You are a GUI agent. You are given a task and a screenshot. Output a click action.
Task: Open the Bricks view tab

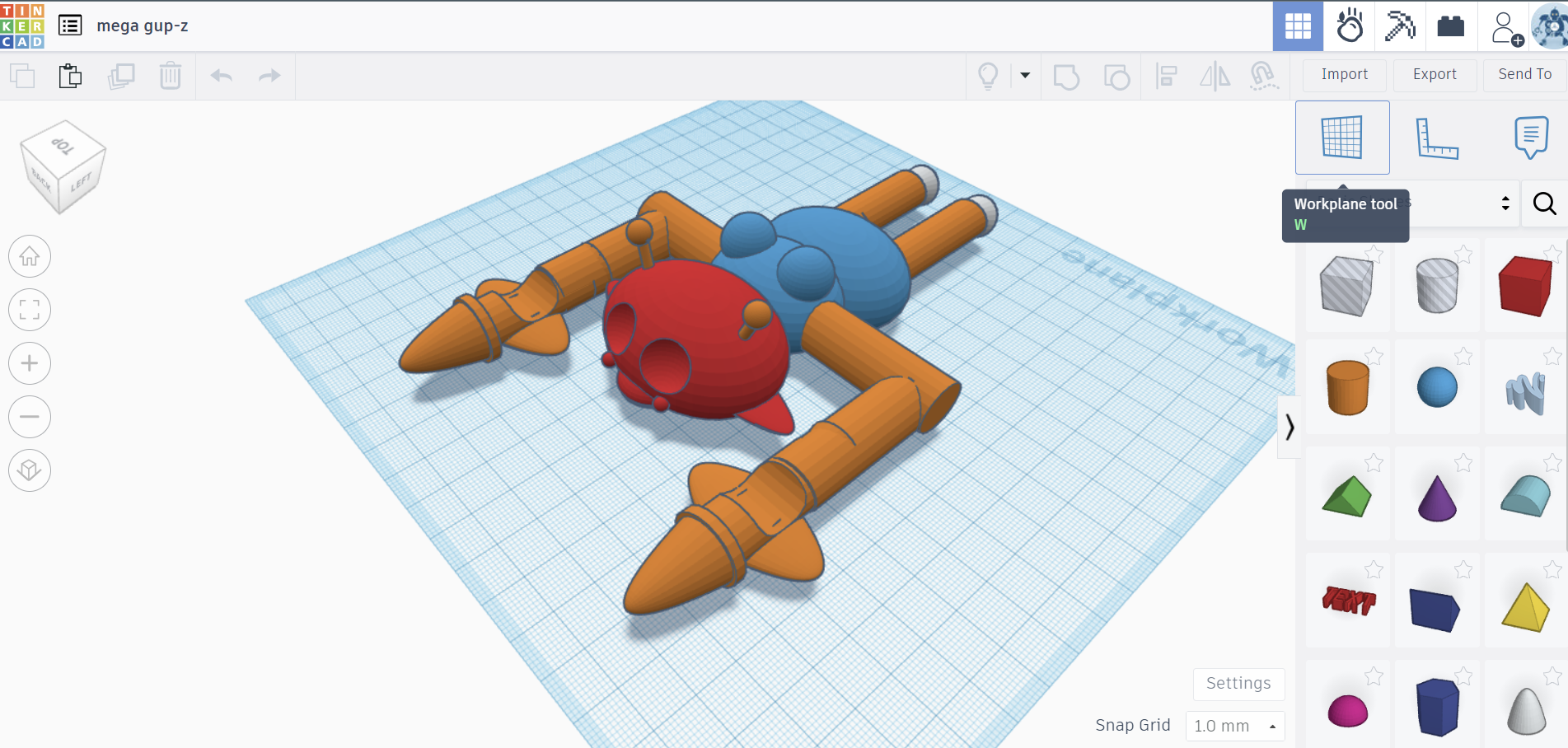click(1450, 26)
